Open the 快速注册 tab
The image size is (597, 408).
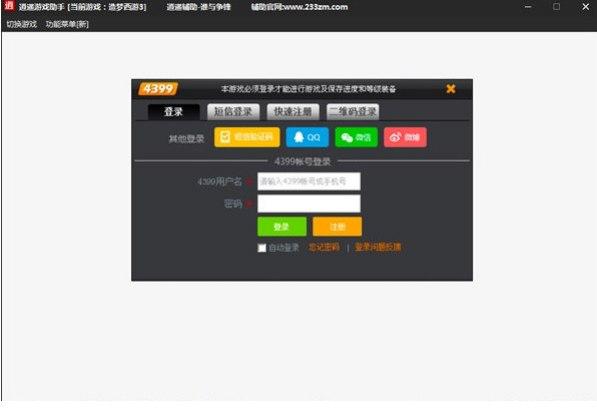pyautogui.click(x=293, y=112)
